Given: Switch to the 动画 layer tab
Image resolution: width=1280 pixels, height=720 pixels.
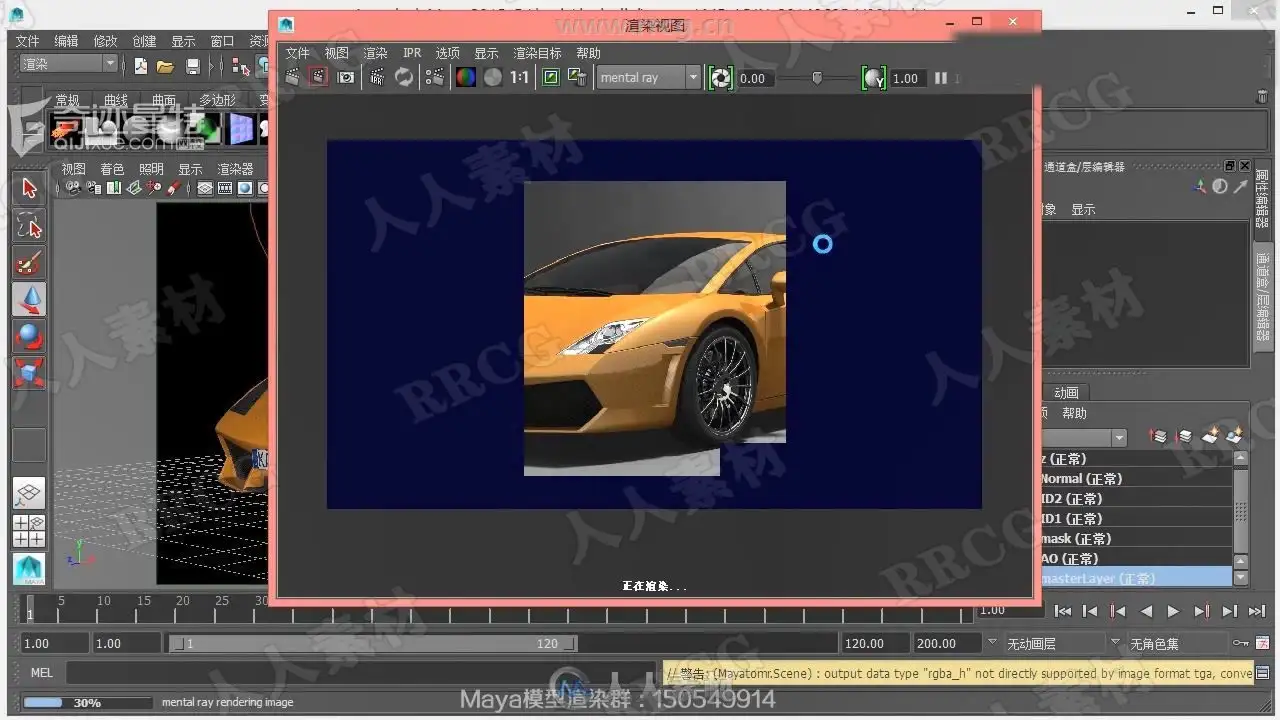Looking at the screenshot, I should click(1066, 393).
